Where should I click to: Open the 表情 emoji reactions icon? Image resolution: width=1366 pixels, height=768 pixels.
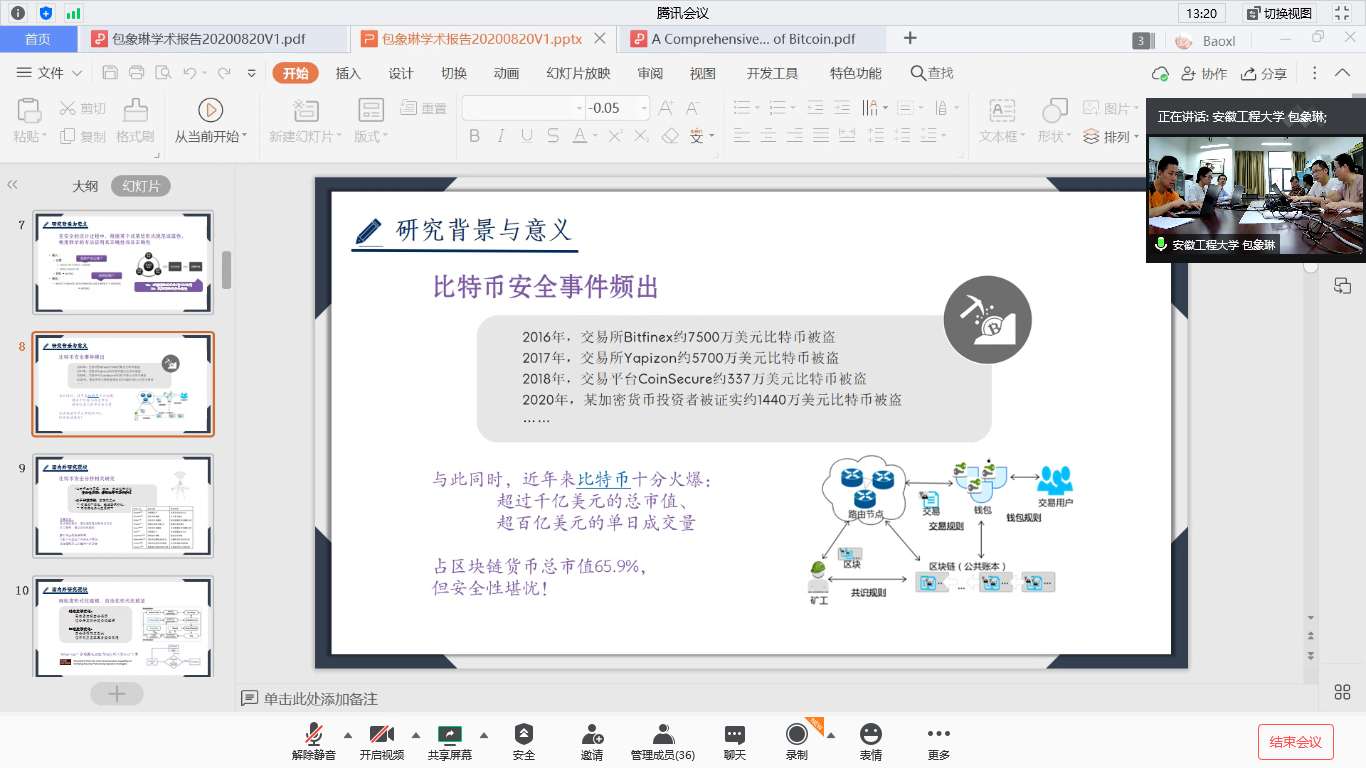(x=871, y=735)
